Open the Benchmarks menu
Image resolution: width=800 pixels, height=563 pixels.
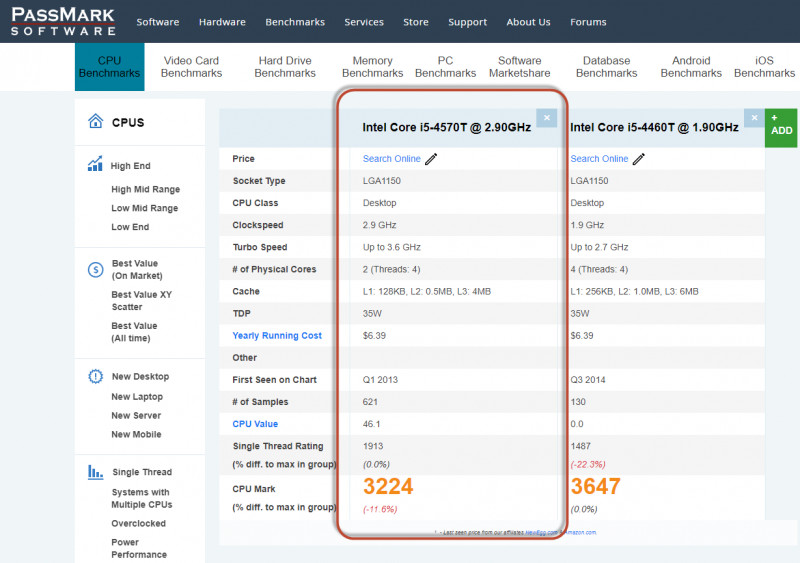click(x=295, y=22)
